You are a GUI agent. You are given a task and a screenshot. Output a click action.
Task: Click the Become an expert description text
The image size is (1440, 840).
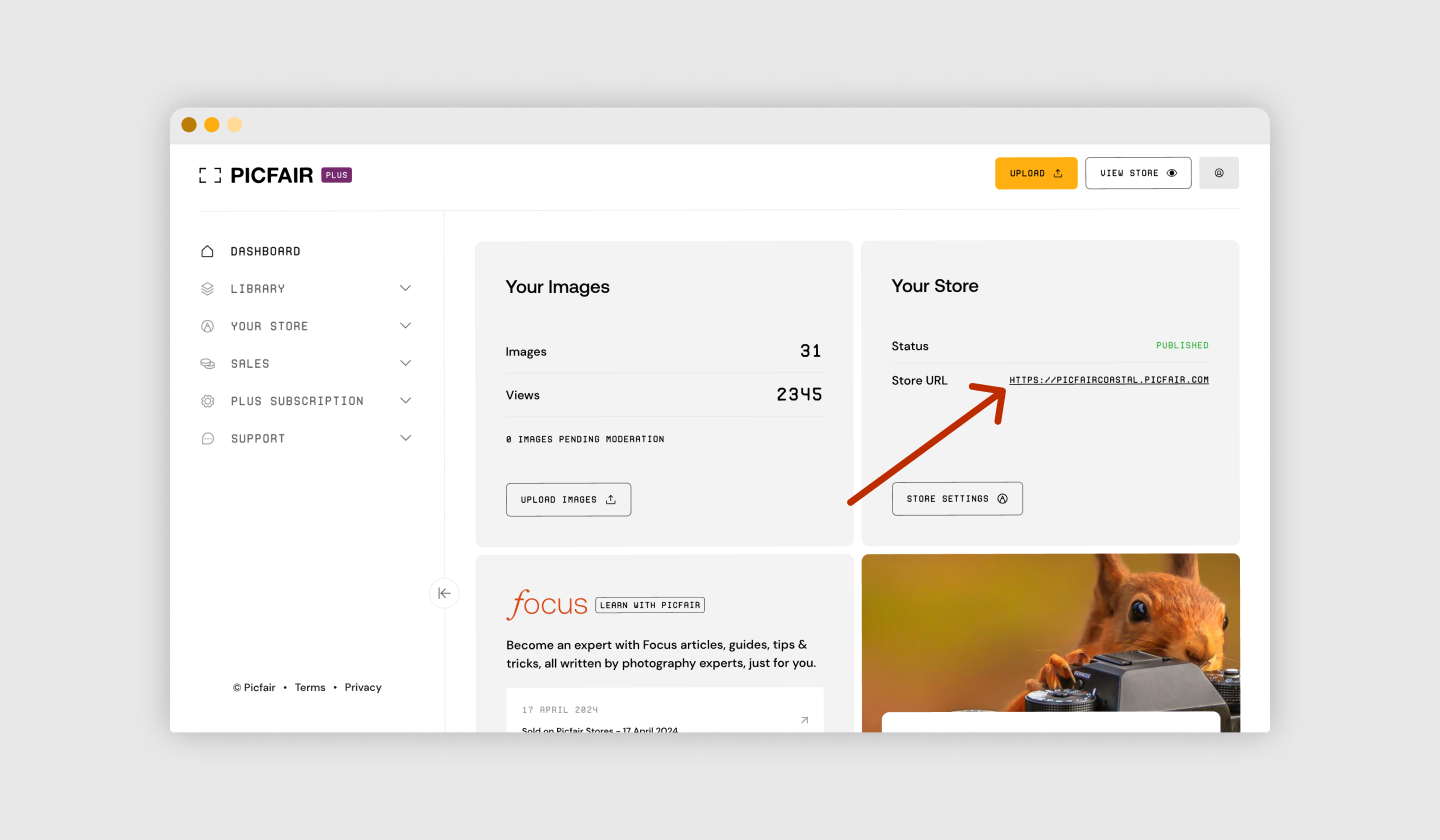(661, 654)
